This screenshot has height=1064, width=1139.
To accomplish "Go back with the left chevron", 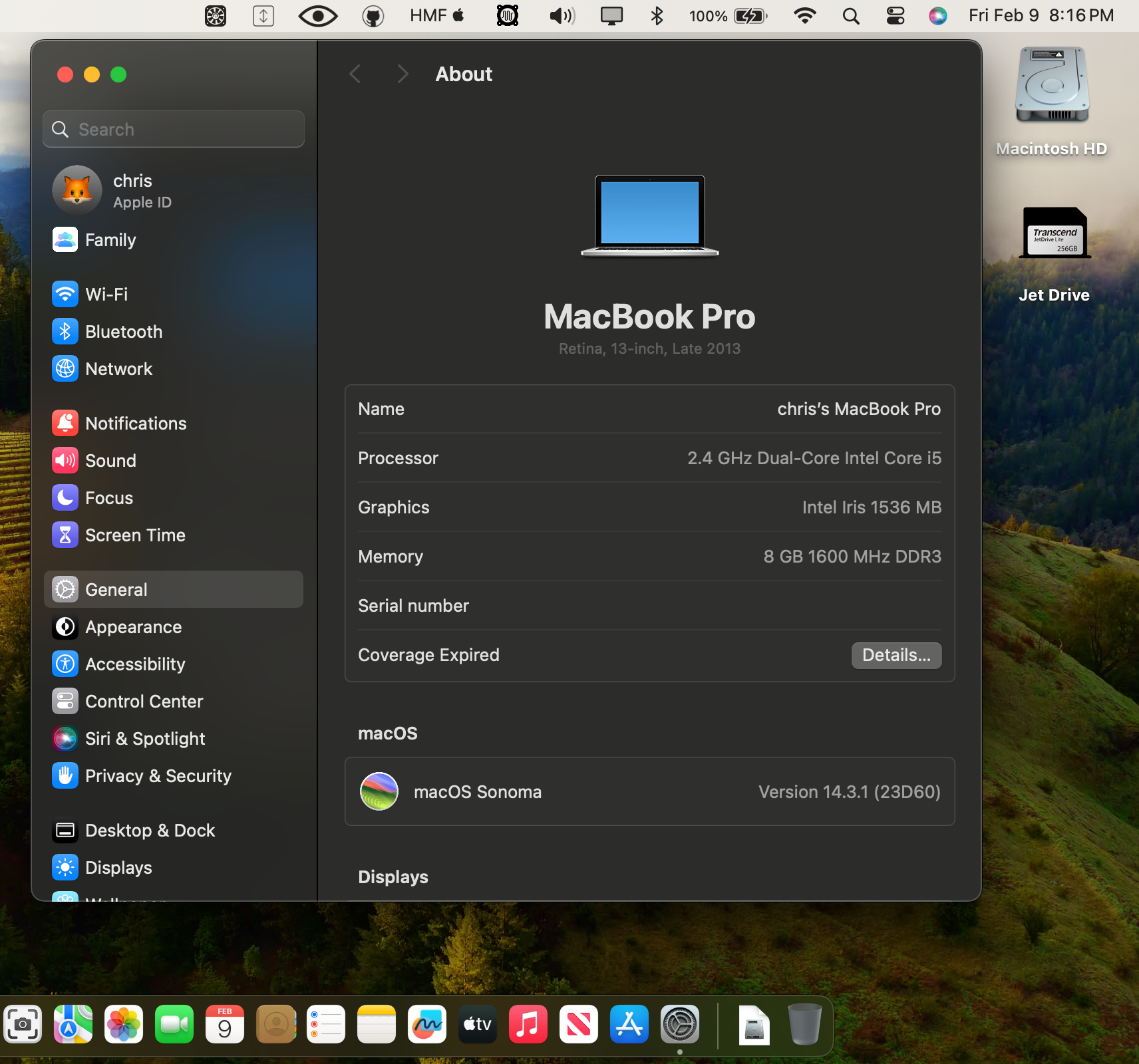I will 355,74.
